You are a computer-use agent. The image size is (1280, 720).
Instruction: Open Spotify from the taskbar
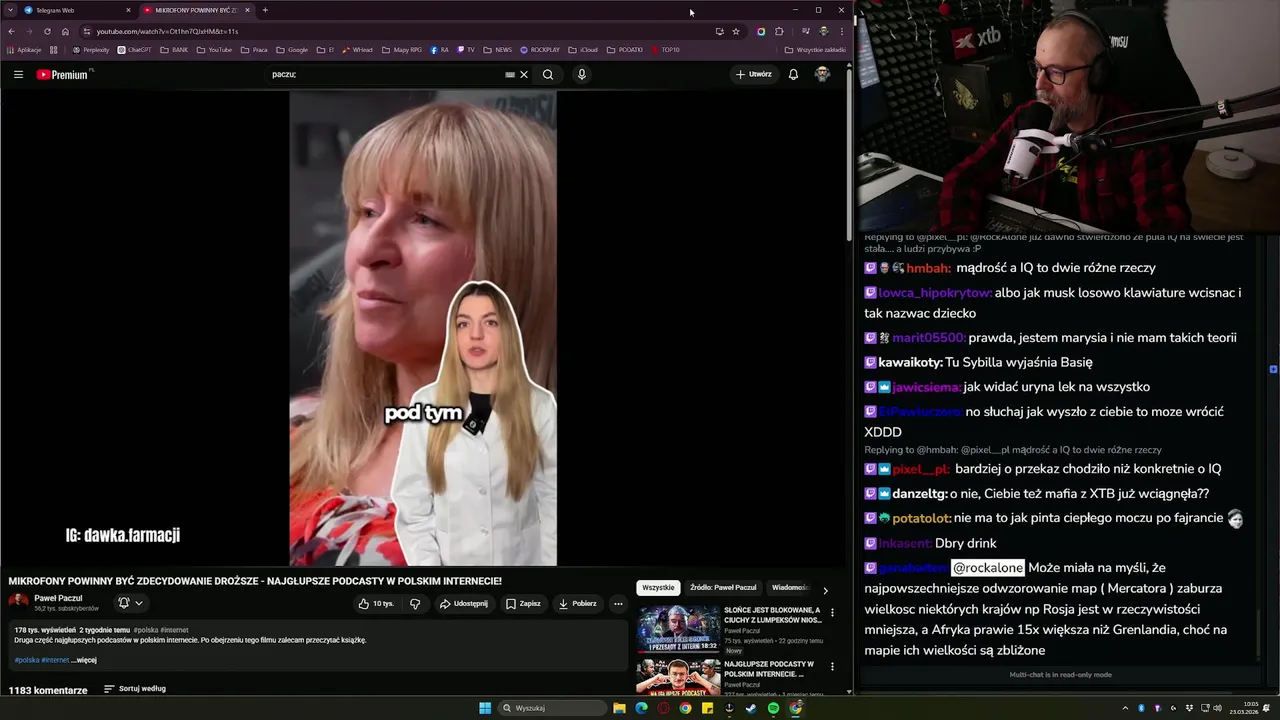tap(773, 708)
